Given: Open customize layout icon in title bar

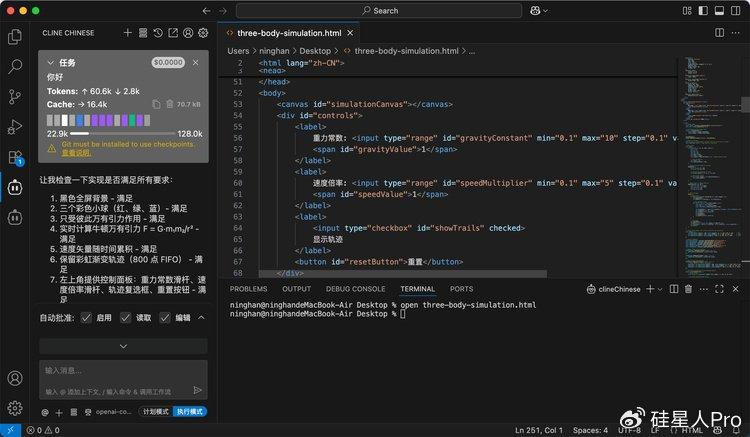Looking at the screenshot, I should click(x=687, y=11).
